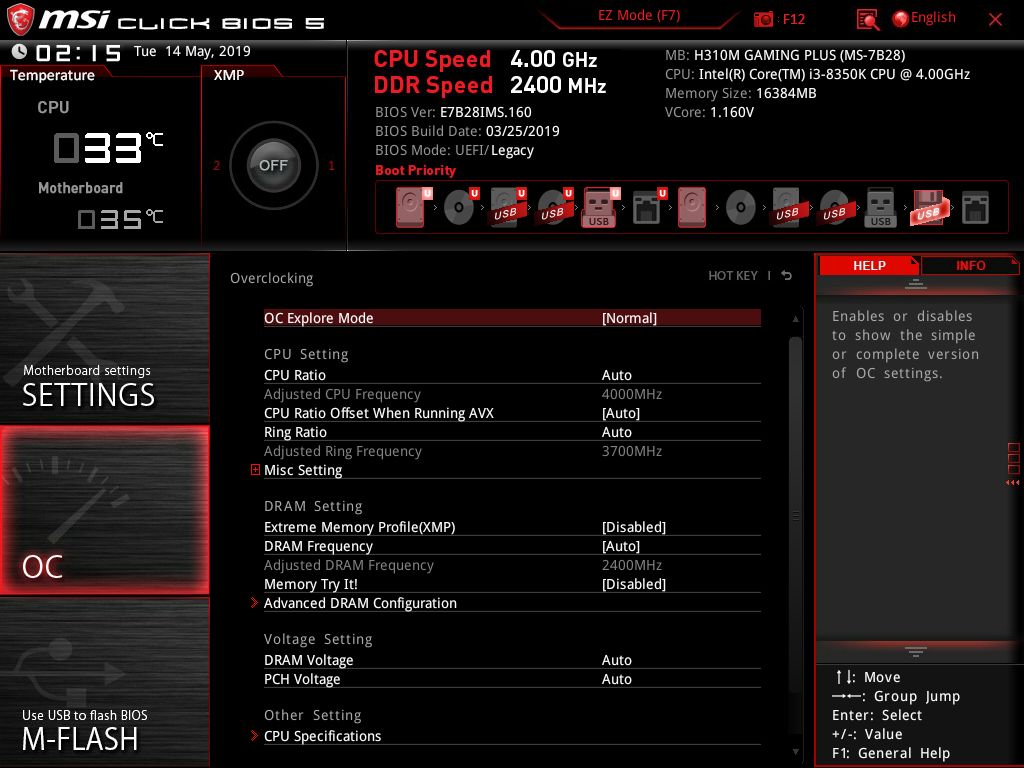Select the UEFI USB key boot icon
The image size is (1024, 768).
pyautogui.click(x=600, y=207)
